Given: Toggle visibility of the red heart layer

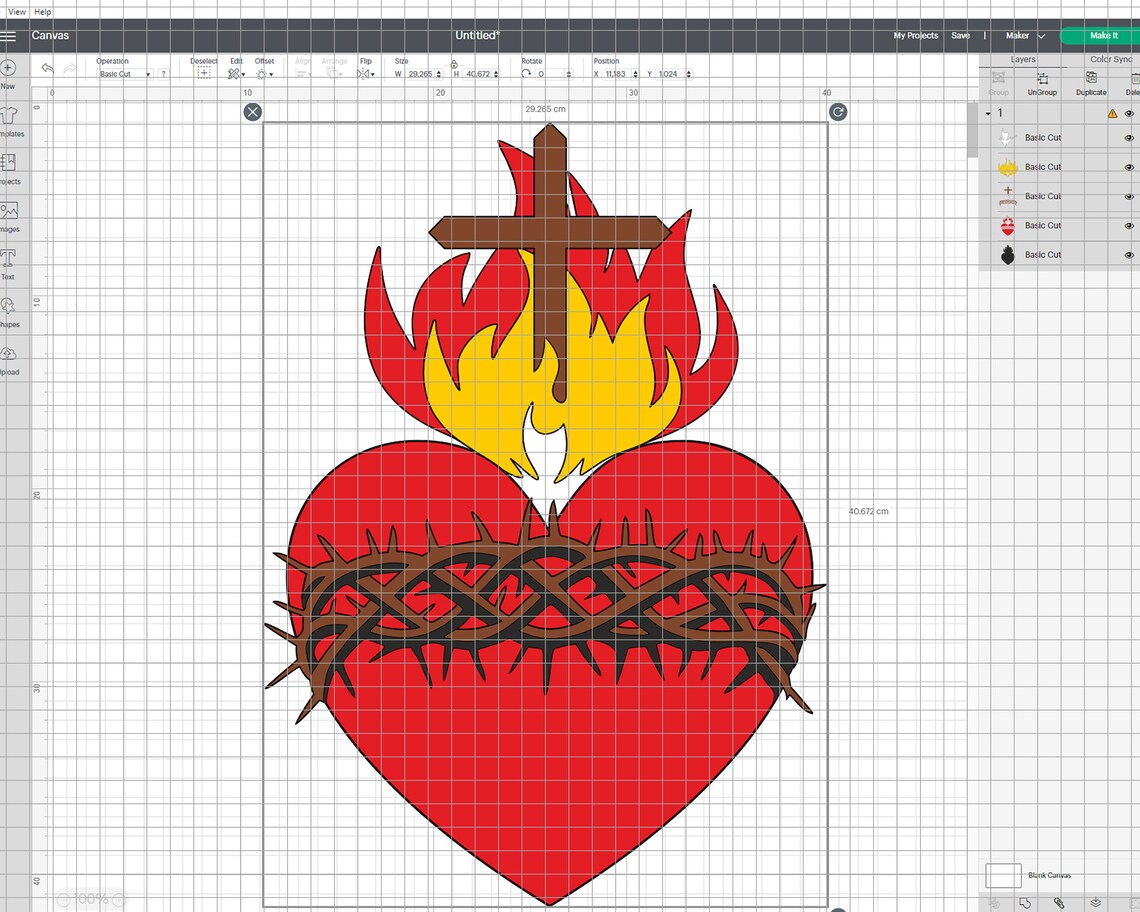Looking at the screenshot, I should [1129, 225].
